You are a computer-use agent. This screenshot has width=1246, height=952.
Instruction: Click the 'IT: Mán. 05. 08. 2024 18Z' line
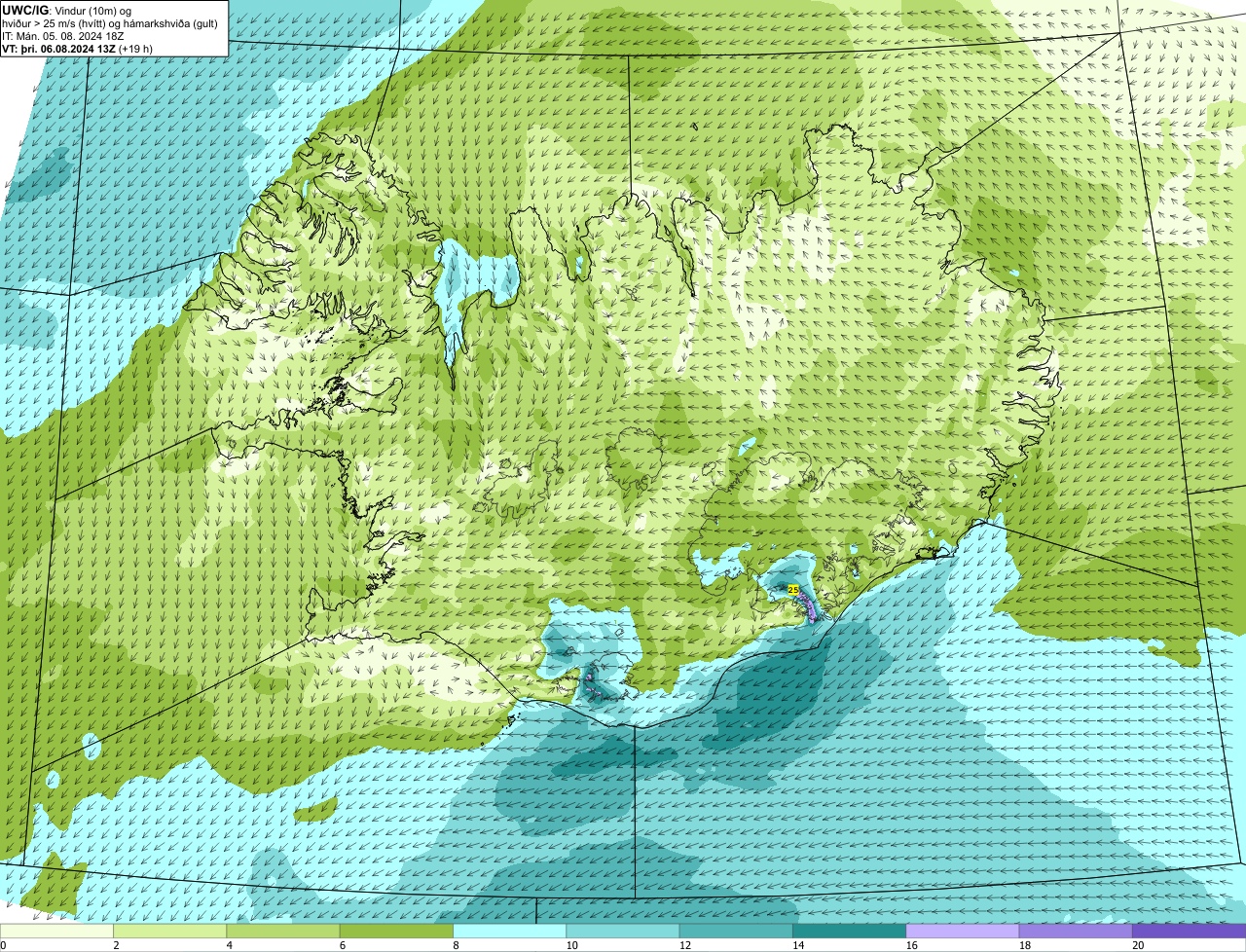coord(63,36)
